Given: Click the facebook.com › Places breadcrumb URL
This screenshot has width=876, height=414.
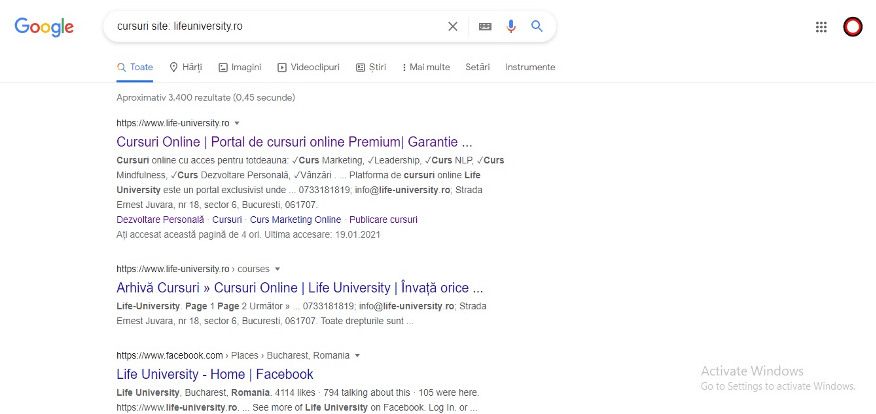Looking at the screenshot, I should (x=233, y=355).
